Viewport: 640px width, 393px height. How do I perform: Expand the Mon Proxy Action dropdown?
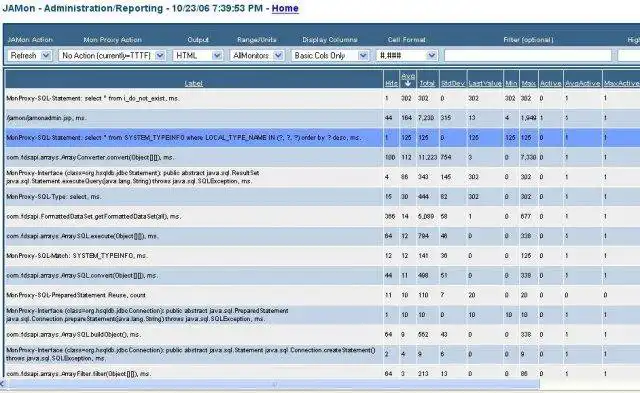pos(112,56)
